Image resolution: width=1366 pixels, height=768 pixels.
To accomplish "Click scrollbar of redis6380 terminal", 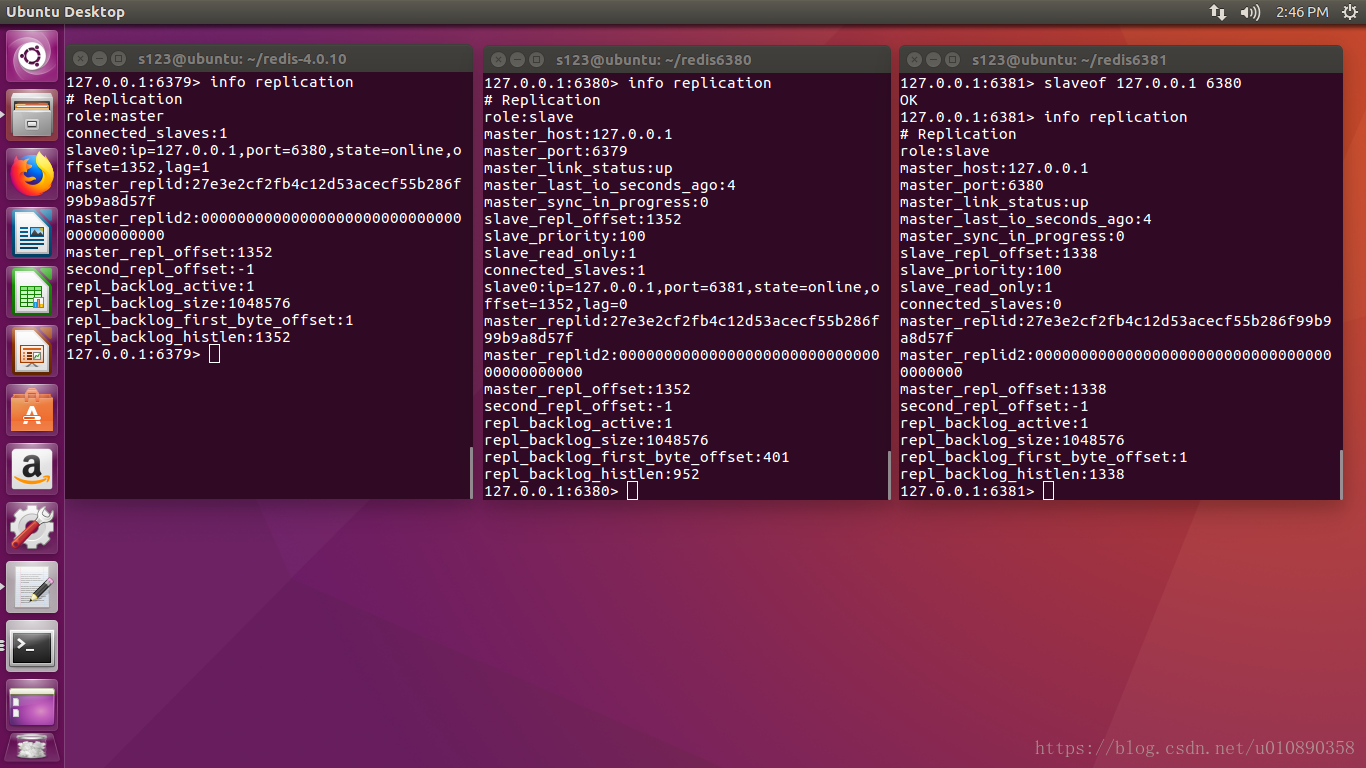I will tap(888, 474).
